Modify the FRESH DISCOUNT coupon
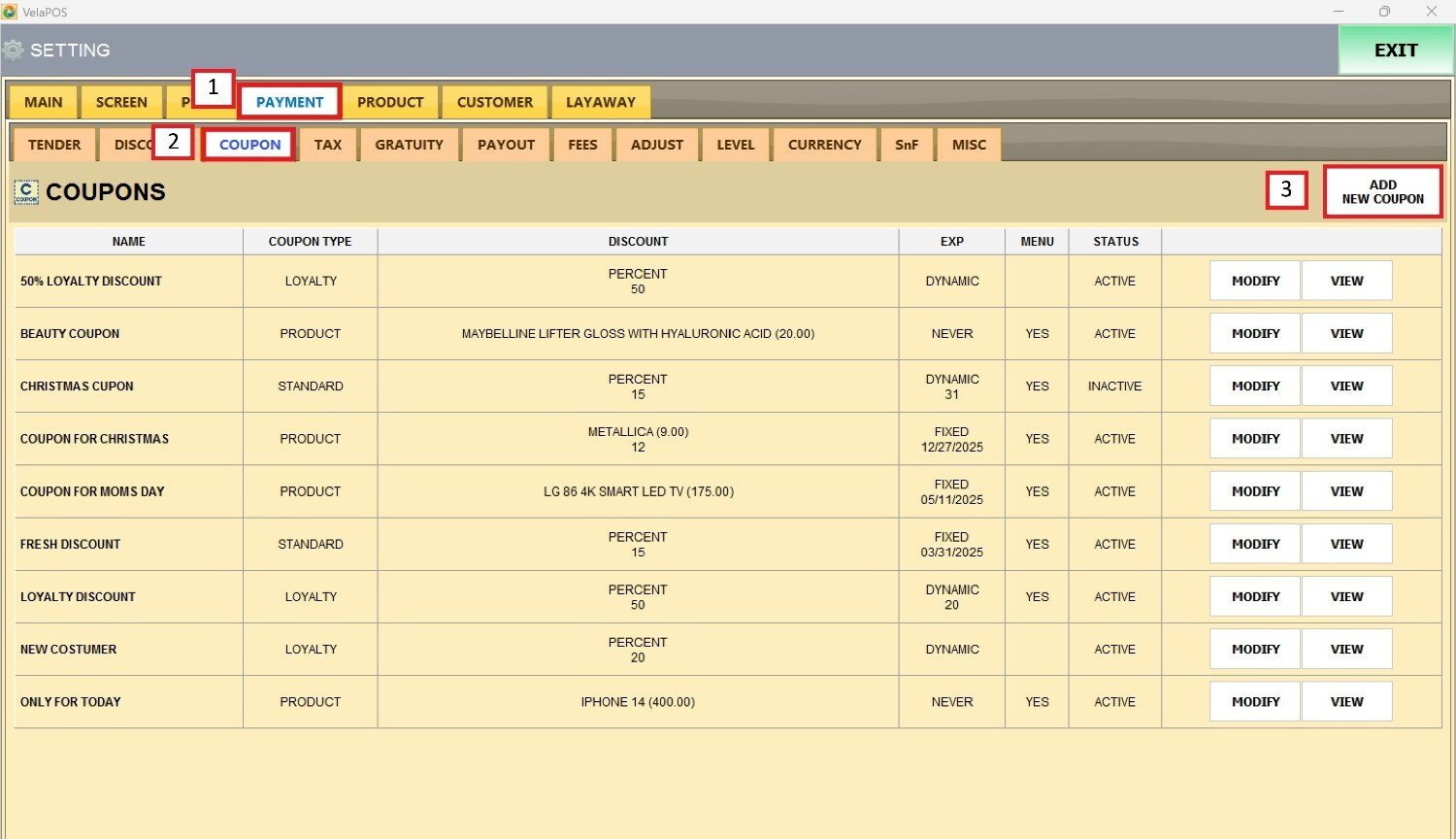 1255,544
